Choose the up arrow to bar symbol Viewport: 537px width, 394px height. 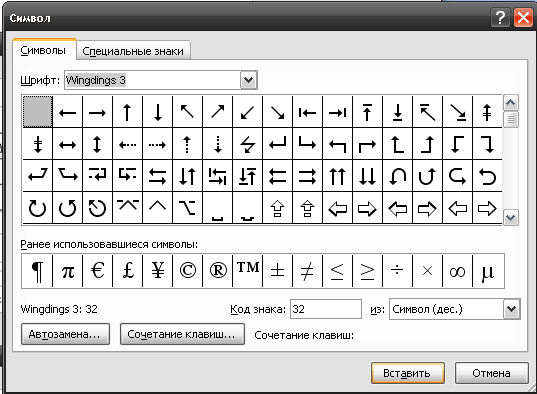point(367,112)
